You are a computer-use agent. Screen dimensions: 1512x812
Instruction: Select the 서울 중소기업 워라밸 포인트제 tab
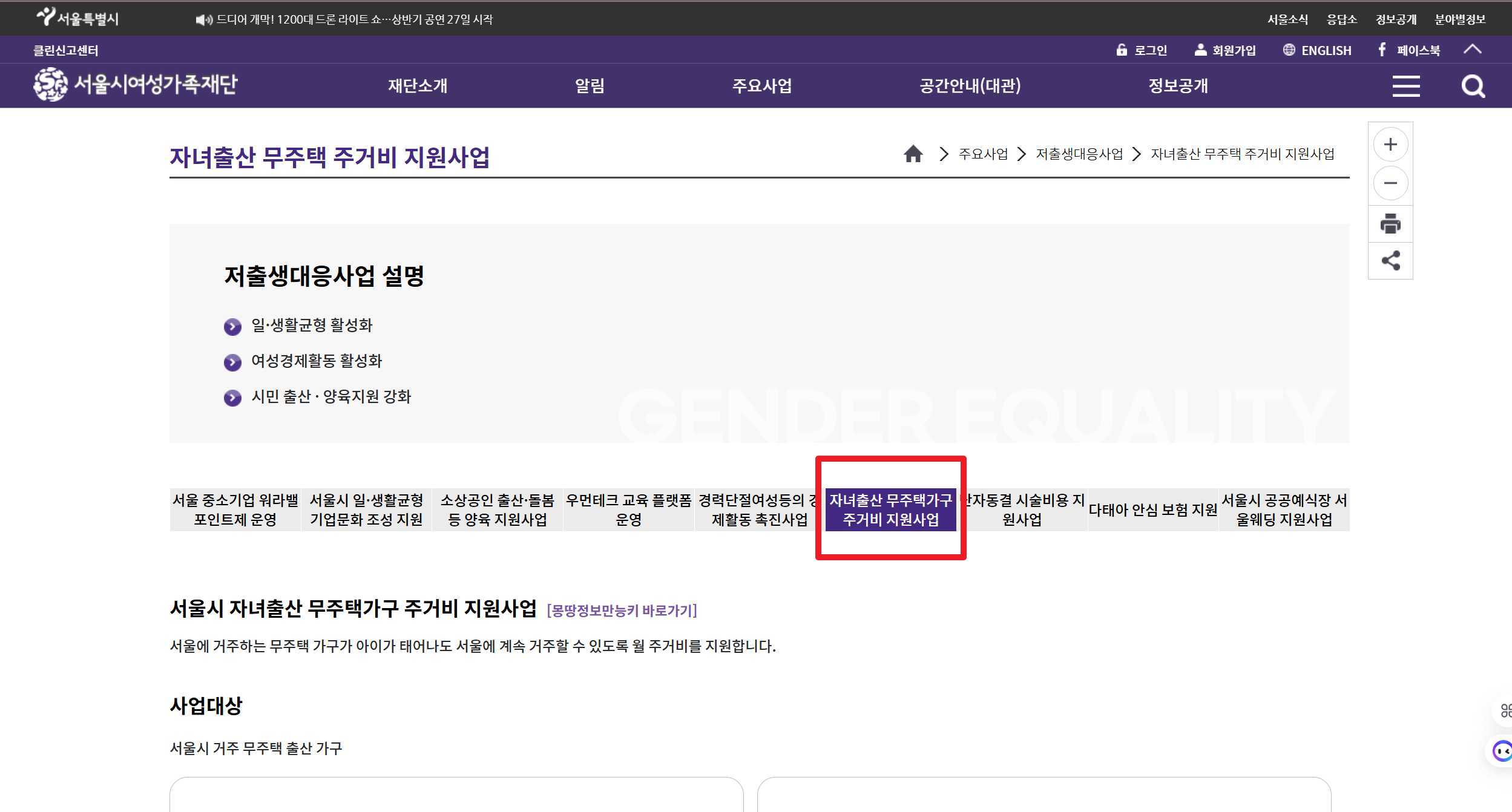pos(235,510)
